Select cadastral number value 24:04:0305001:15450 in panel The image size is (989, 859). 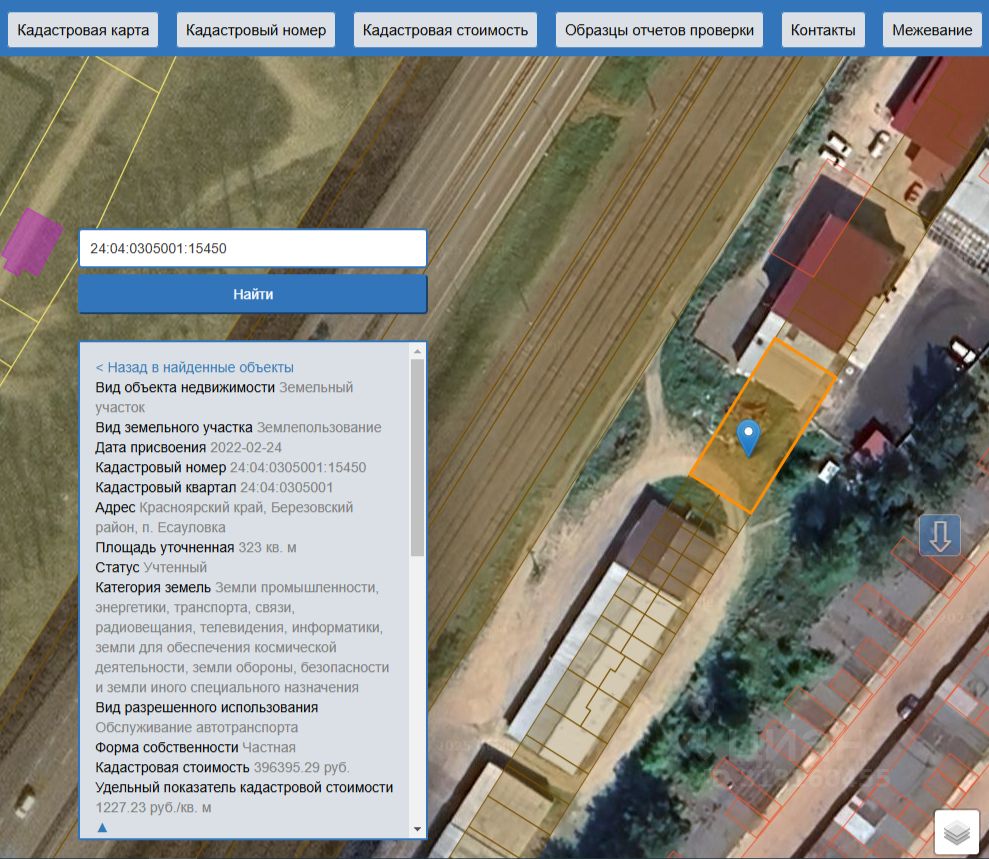[298, 467]
